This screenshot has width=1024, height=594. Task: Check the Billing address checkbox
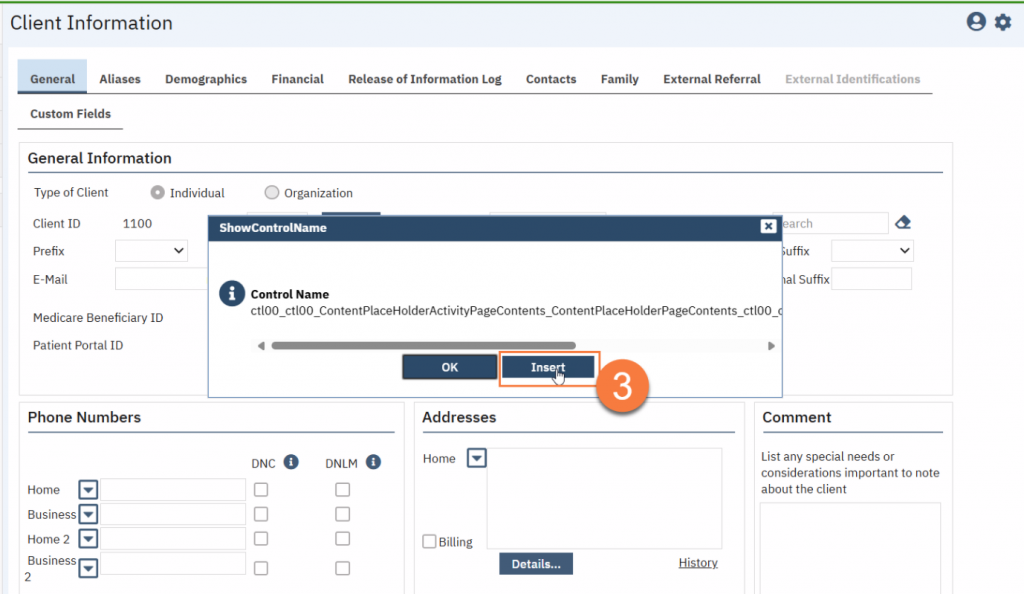point(430,542)
